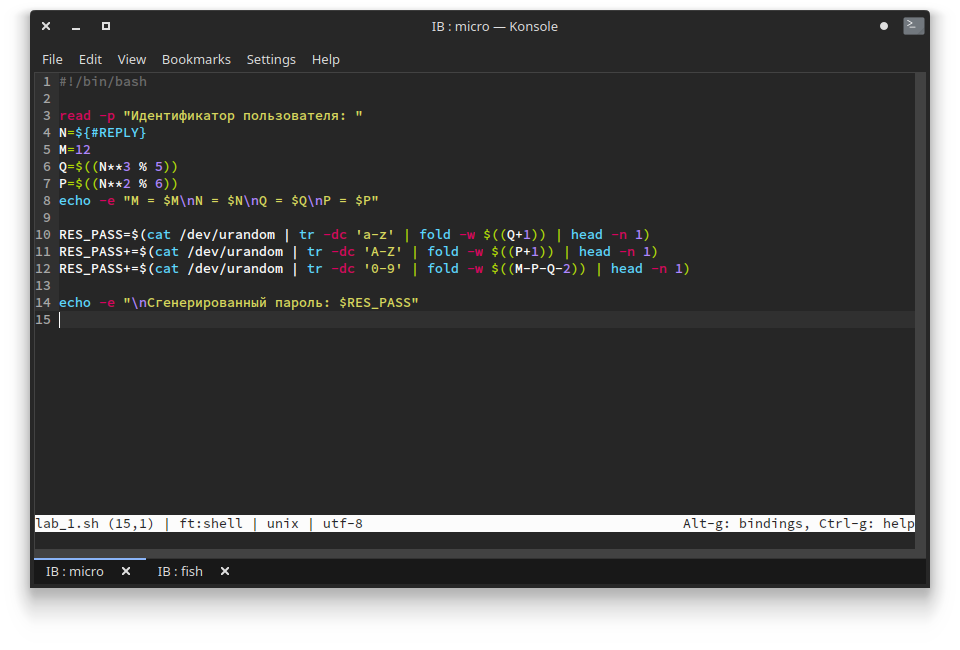Image resolution: width=960 pixels, height=650 pixels.
Task: Click the IB : micro — Konsole window title
Action: [495, 26]
